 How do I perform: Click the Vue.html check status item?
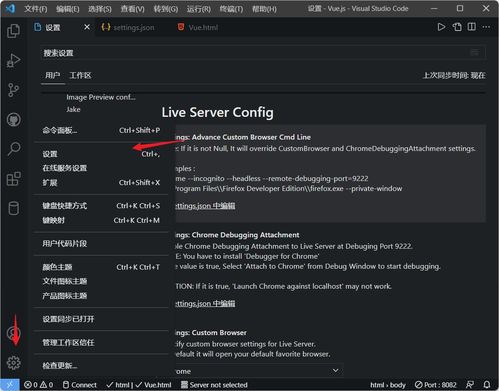[x=154, y=385]
